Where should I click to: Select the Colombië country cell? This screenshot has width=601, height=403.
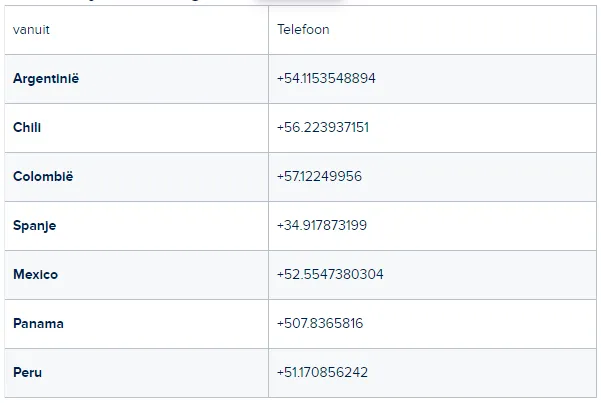pyautogui.click(x=136, y=177)
